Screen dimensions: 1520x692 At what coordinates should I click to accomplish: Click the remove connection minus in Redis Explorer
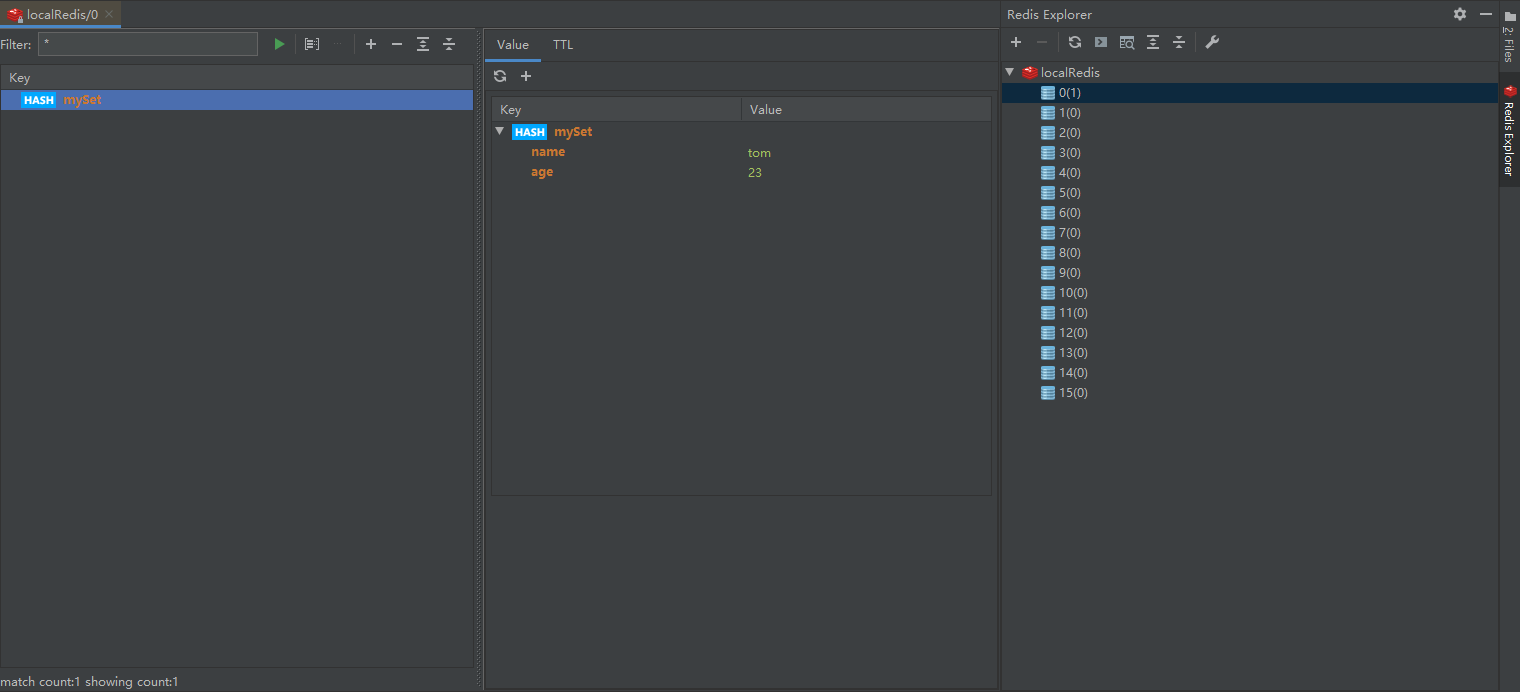tap(1042, 42)
